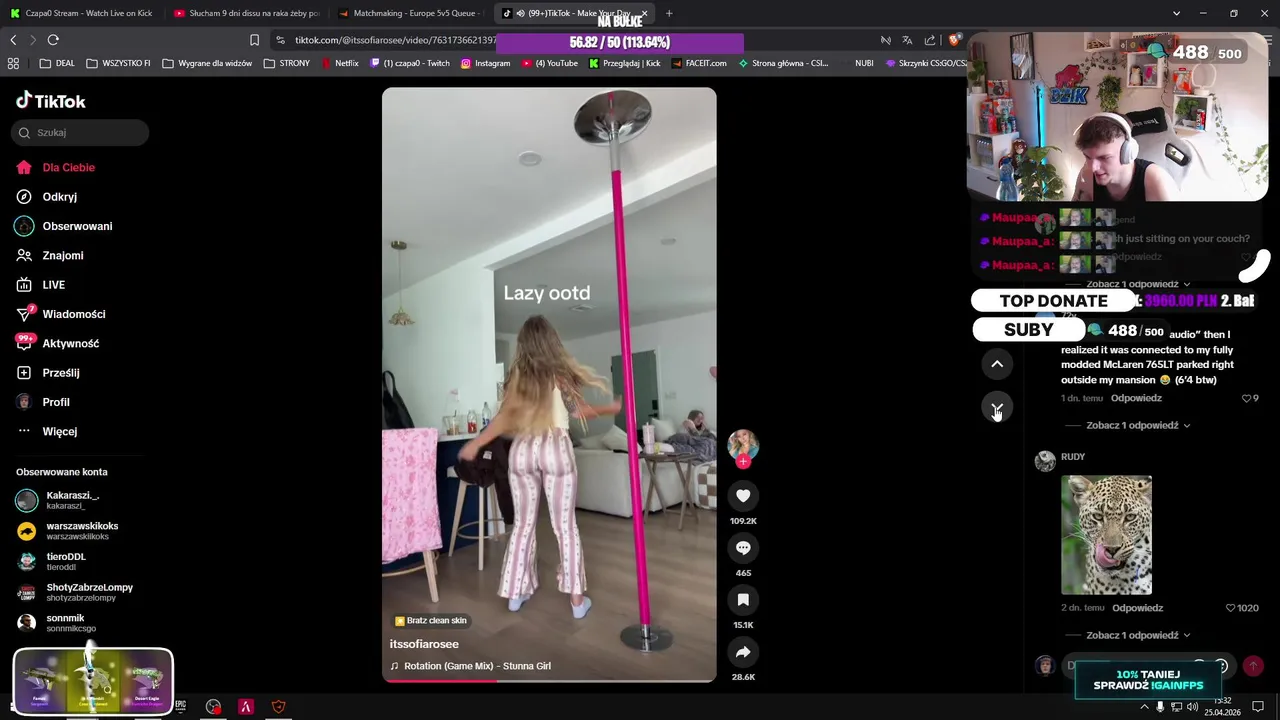Open Prześlij upload page
Image resolution: width=1280 pixels, height=720 pixels.
(60, 373)
